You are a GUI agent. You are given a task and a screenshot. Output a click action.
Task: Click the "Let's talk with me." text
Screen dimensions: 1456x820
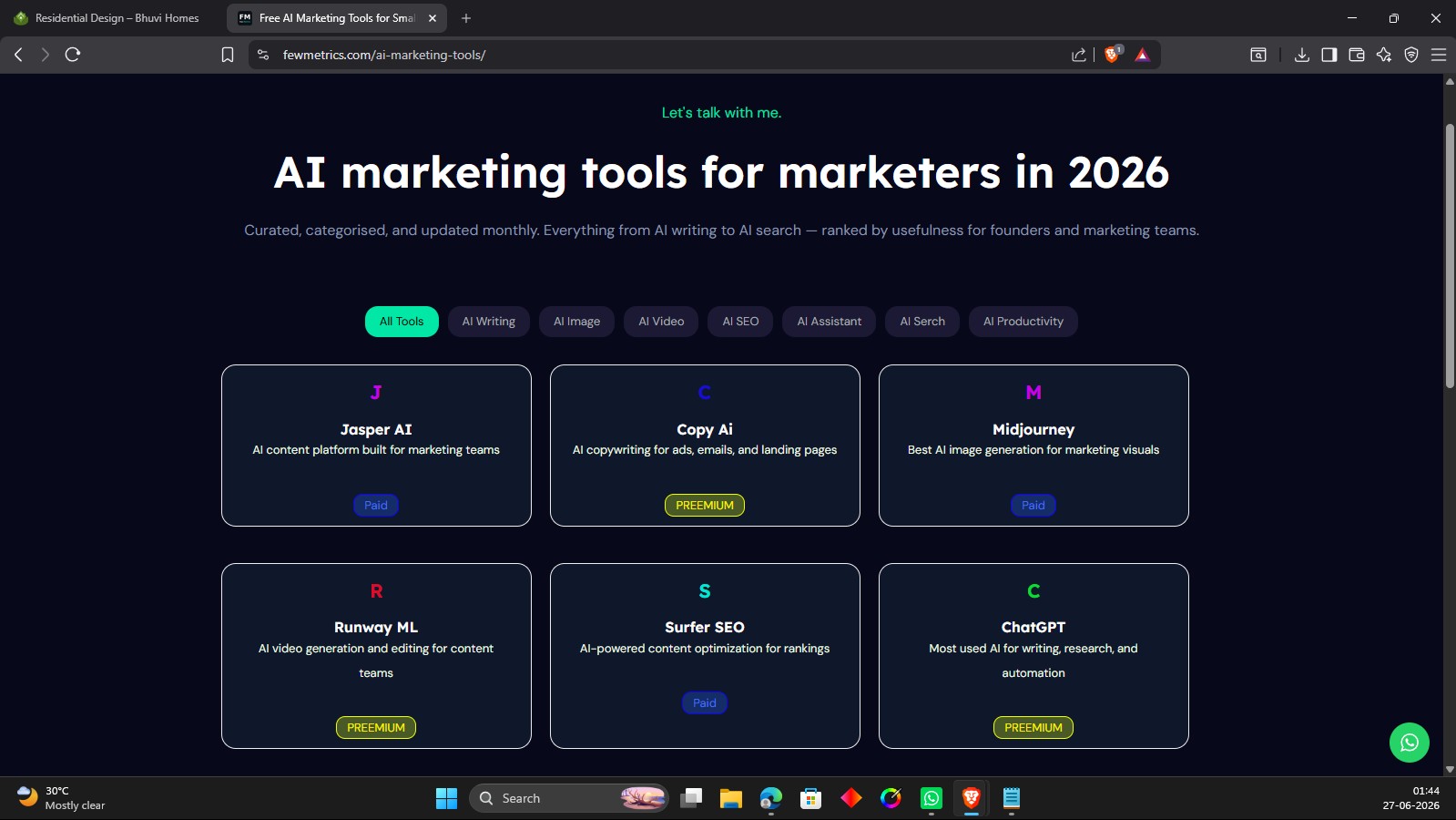[721, 113]
